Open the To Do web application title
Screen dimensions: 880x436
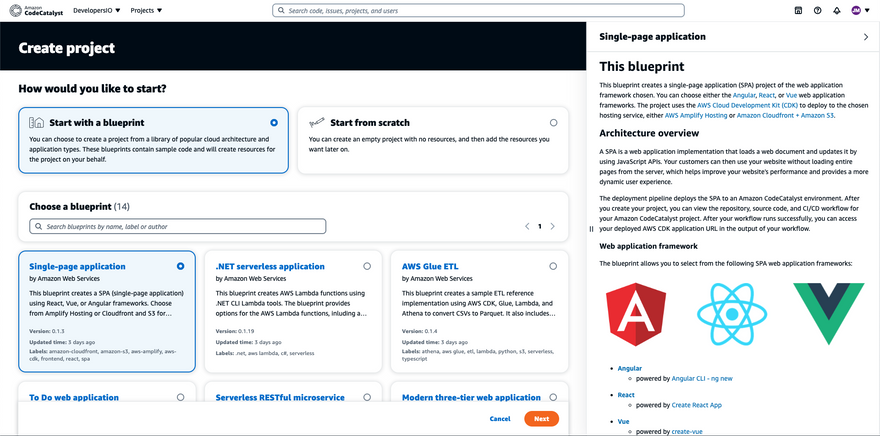tap(74, 397)
